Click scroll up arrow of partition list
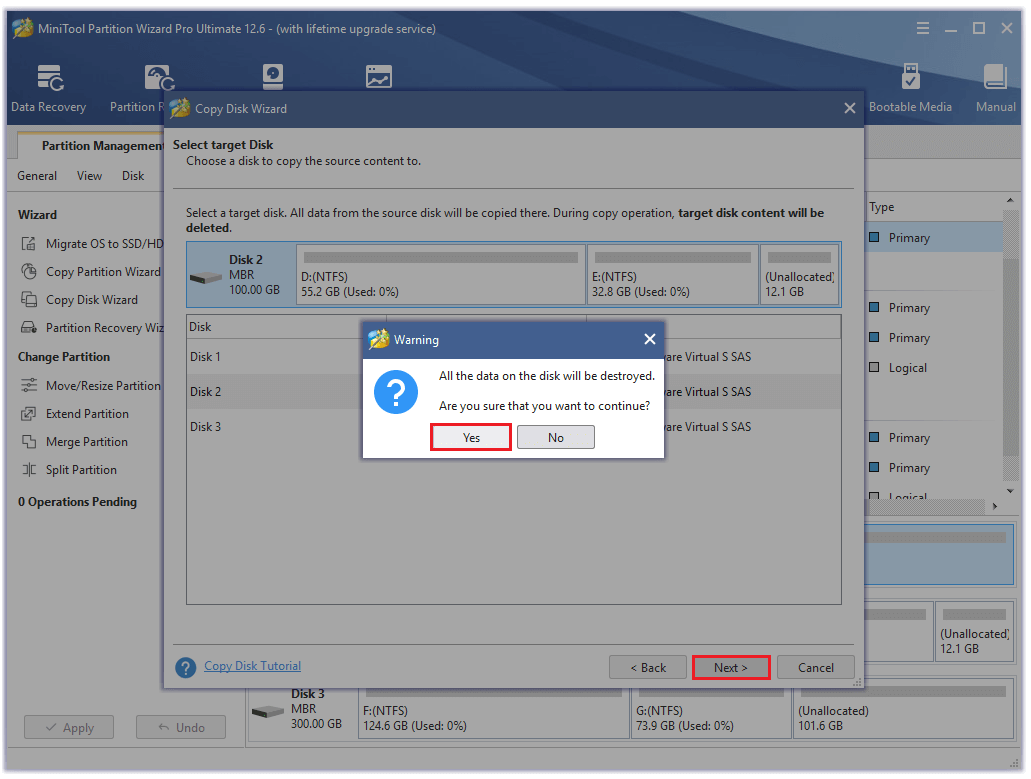1031x779 pixels. 1010,200
